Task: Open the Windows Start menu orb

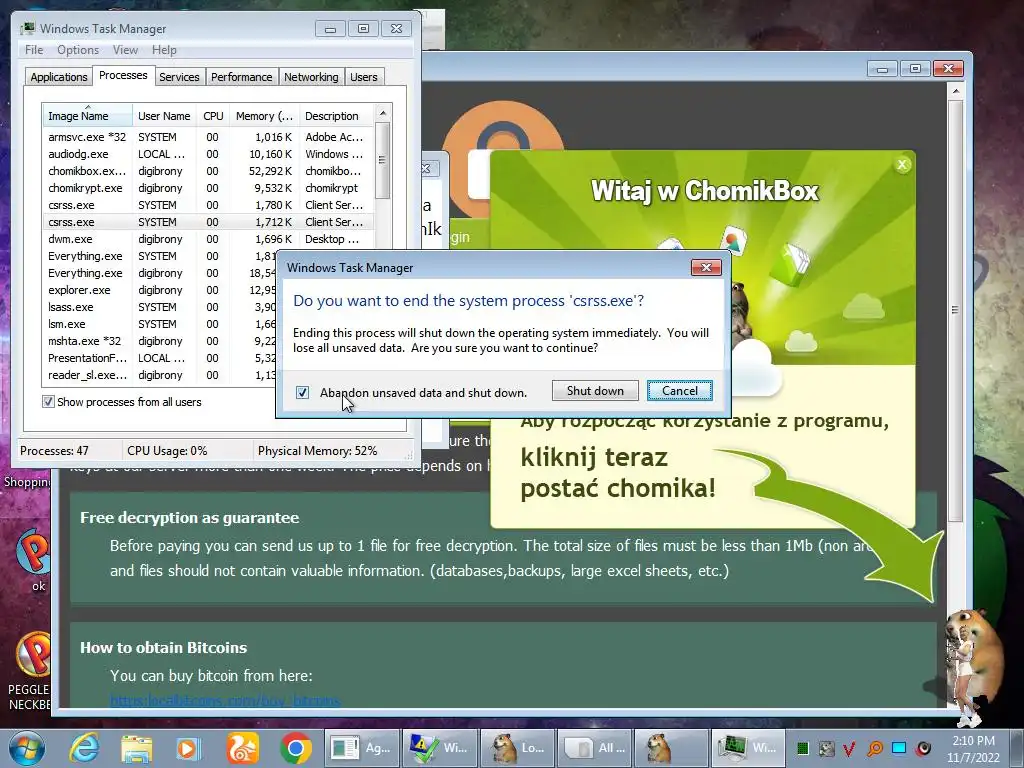Action: (27, 748)
